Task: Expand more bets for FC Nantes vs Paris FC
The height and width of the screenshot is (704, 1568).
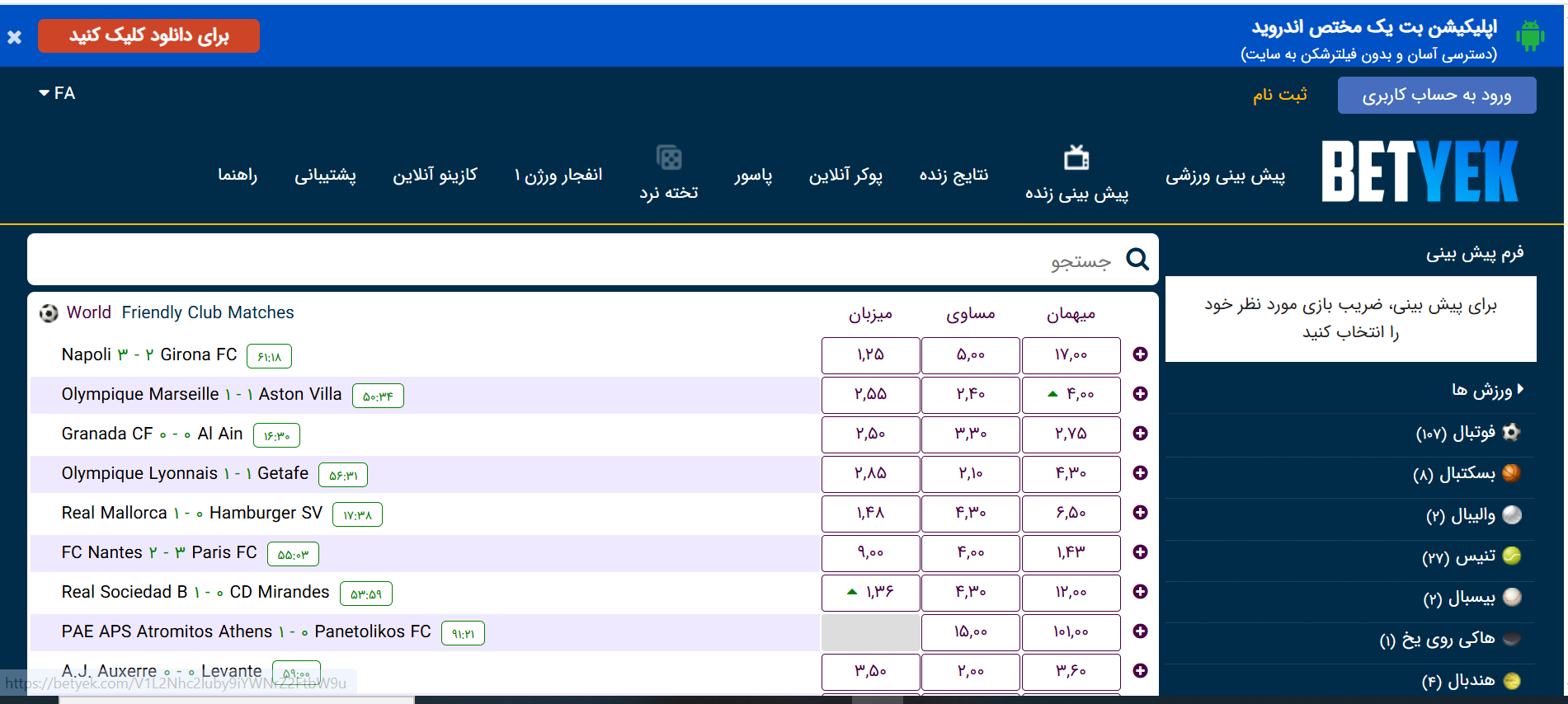Action: [1140, 552]
